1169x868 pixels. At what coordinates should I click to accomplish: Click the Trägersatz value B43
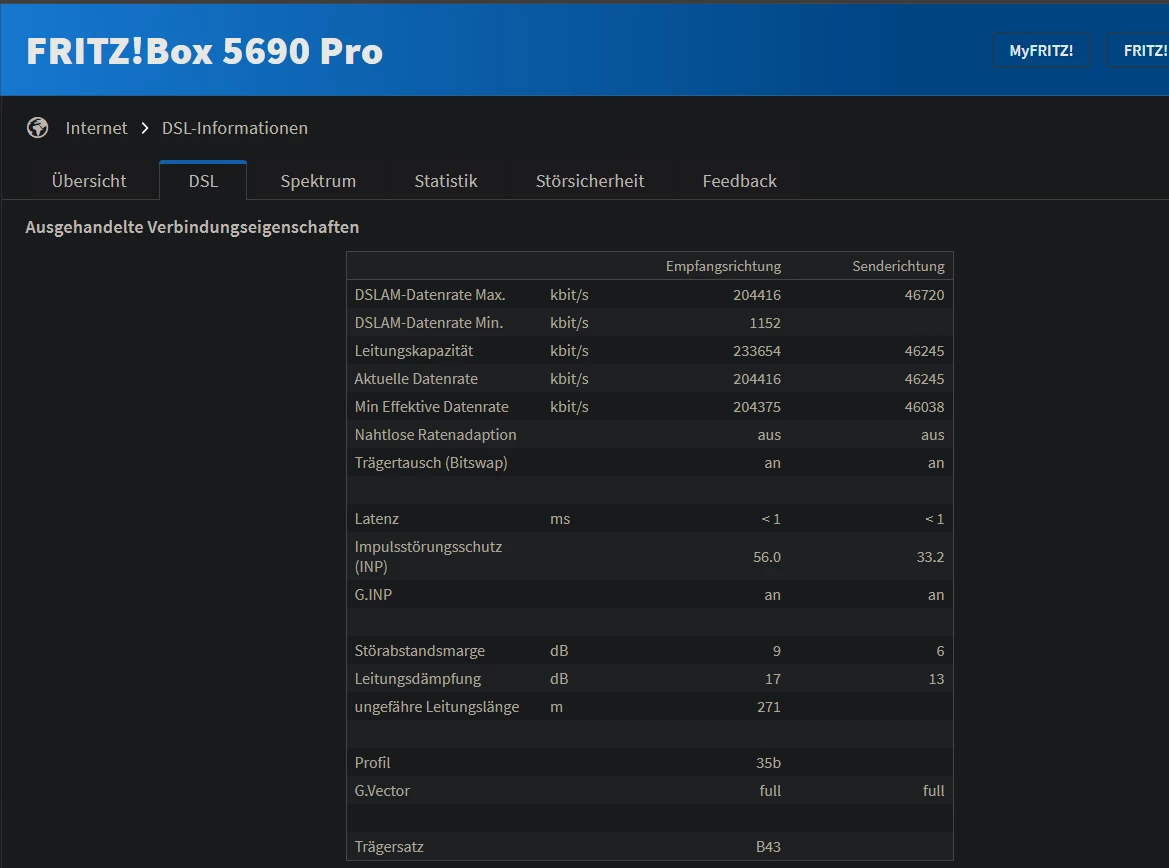pos(769,847)
